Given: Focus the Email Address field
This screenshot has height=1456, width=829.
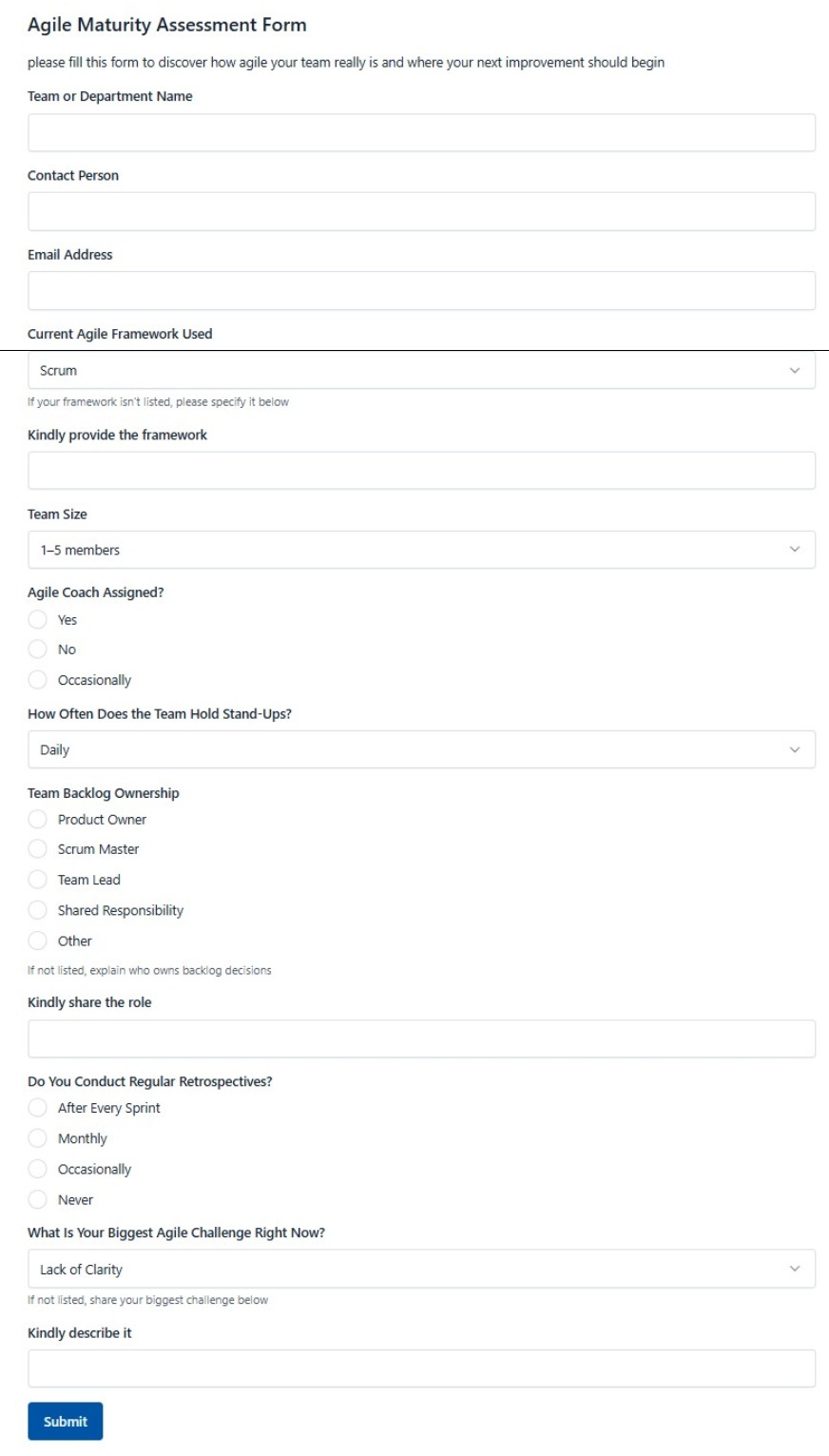Looking at the screenshot, I should point(422,289).
